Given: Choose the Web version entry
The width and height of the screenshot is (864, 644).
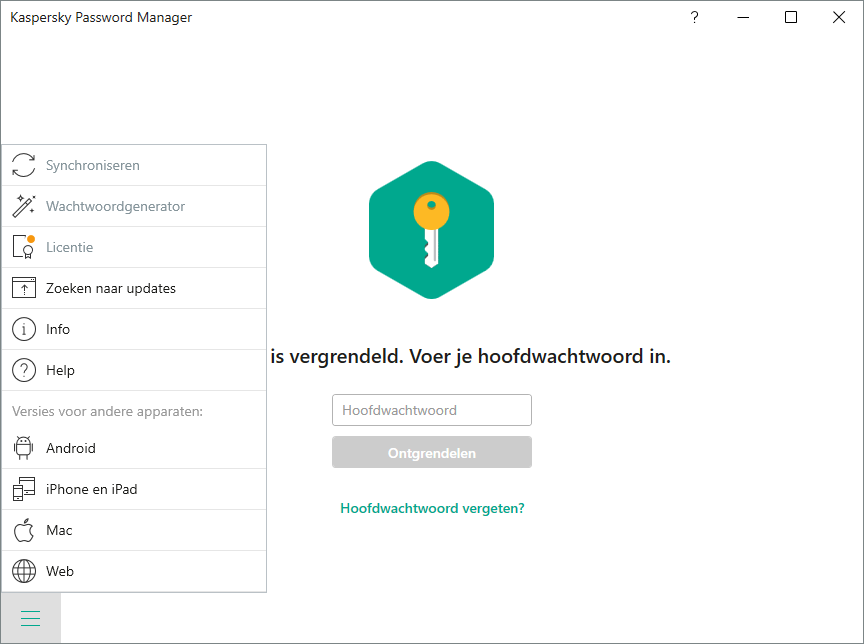Looking at the screenshot, I should pos(134,571).
